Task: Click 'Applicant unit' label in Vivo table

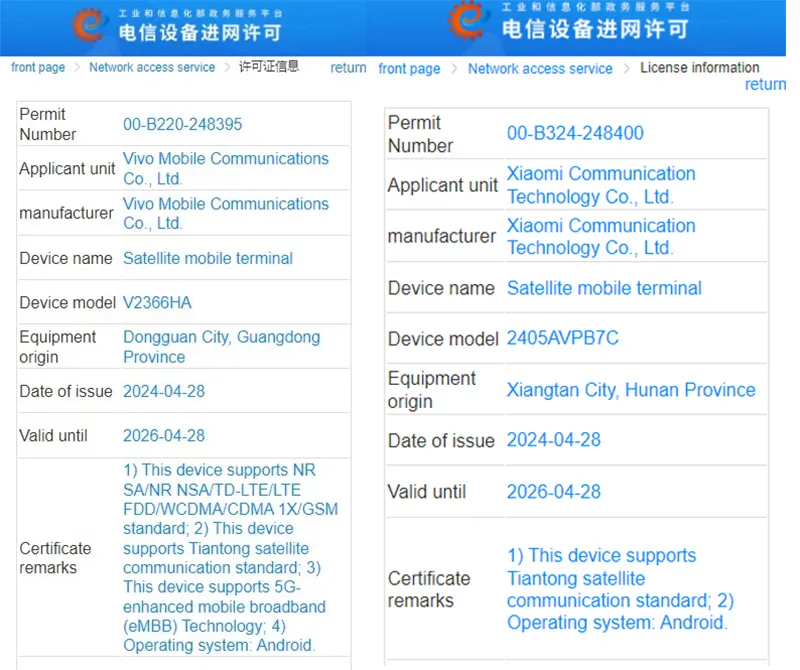Action: coord(67,169)
